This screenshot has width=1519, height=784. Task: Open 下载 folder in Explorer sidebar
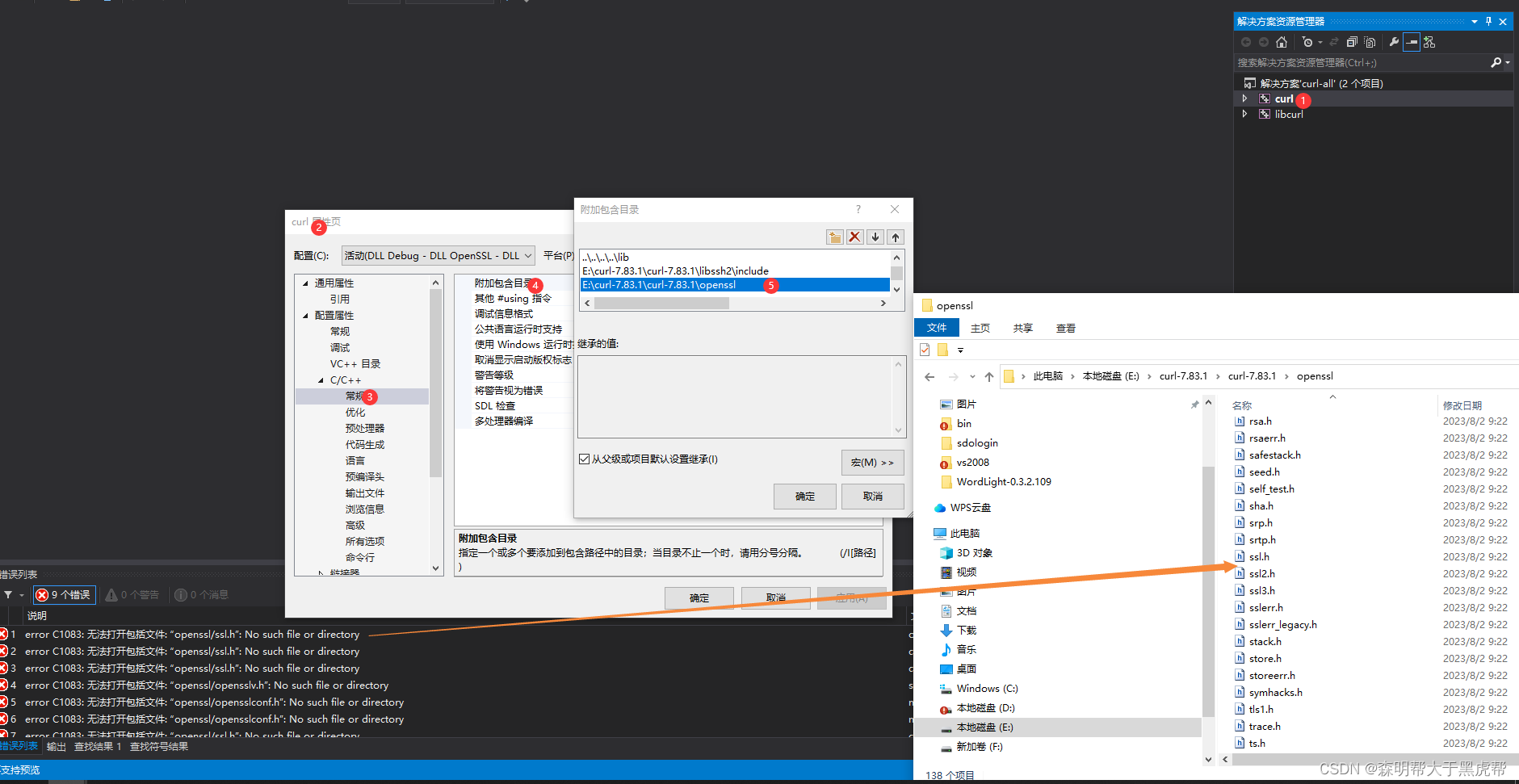(959, 631)
